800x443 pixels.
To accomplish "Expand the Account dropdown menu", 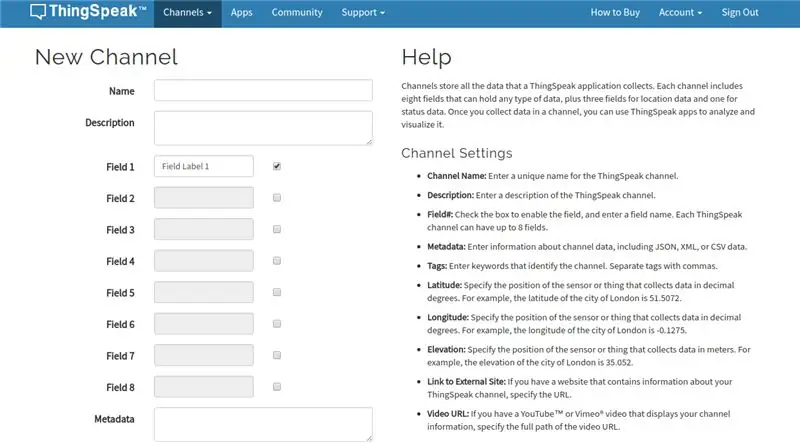I will (680, 12).
